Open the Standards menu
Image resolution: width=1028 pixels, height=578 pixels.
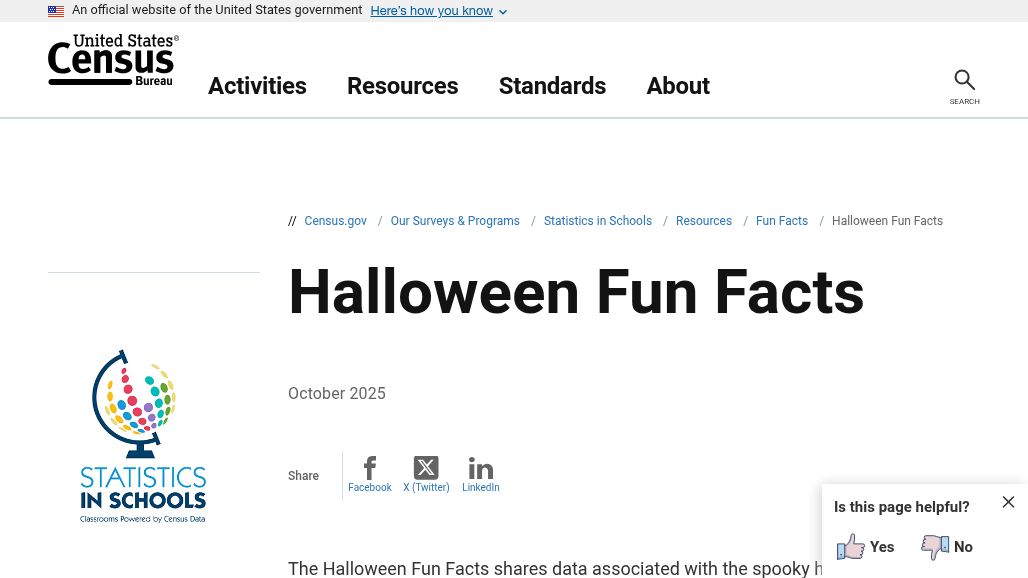coord(552,86)
